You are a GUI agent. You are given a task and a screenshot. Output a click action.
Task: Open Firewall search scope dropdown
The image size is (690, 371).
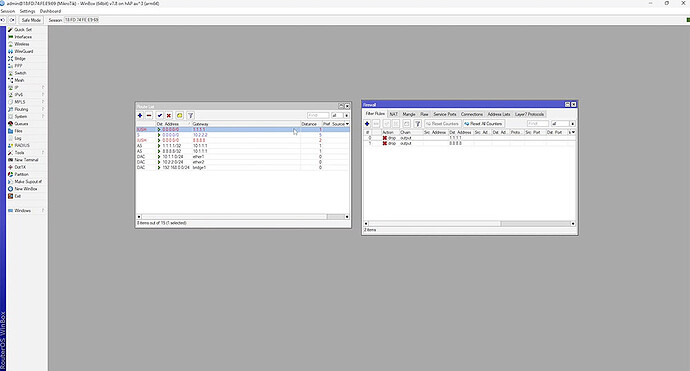[x=573, y=124]
